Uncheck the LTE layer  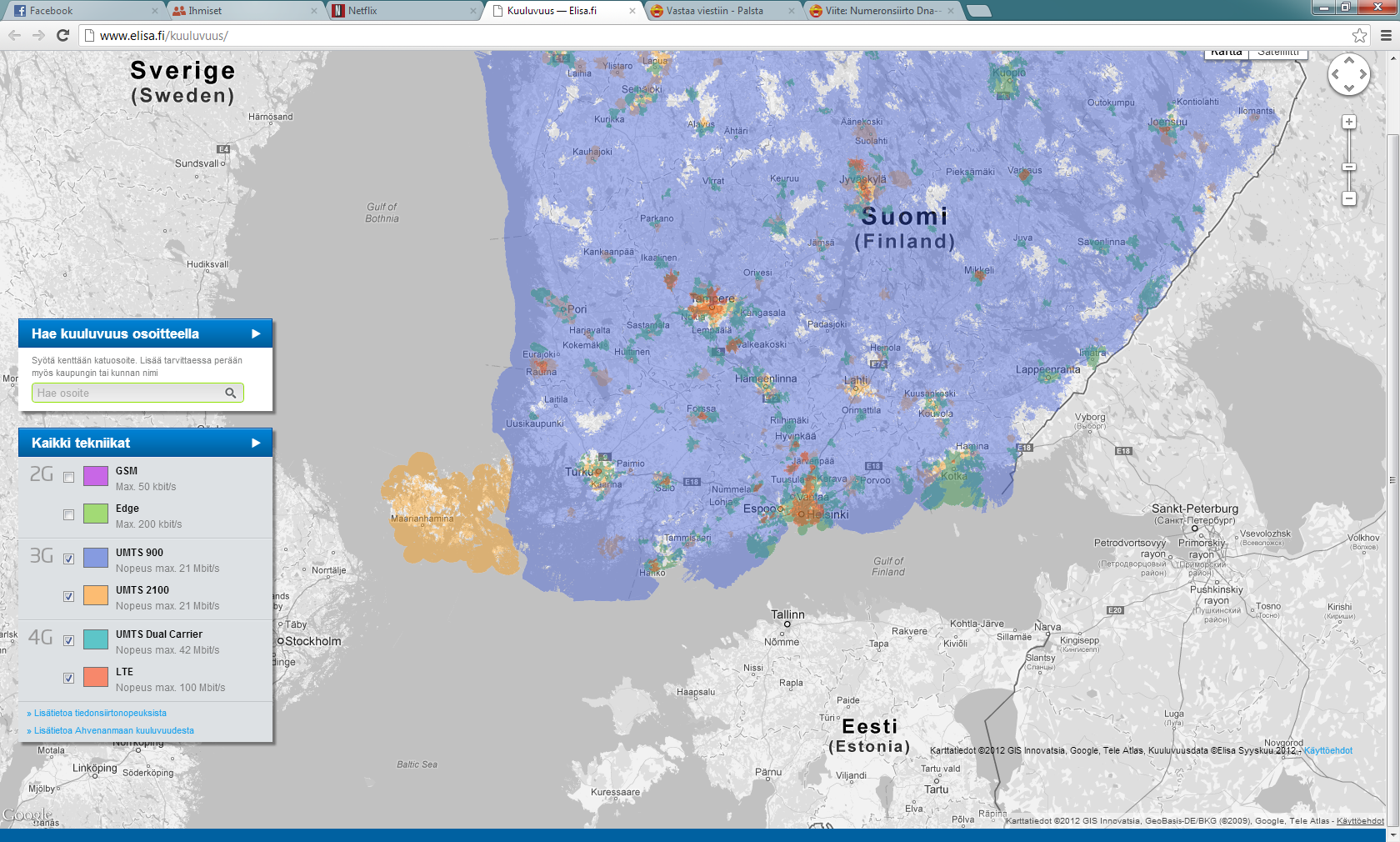68,679
